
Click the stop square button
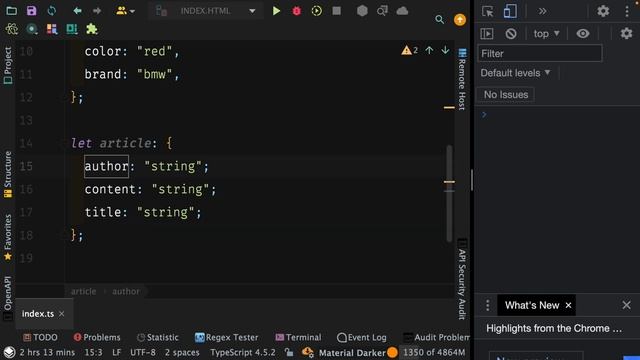tap(336, 11)
